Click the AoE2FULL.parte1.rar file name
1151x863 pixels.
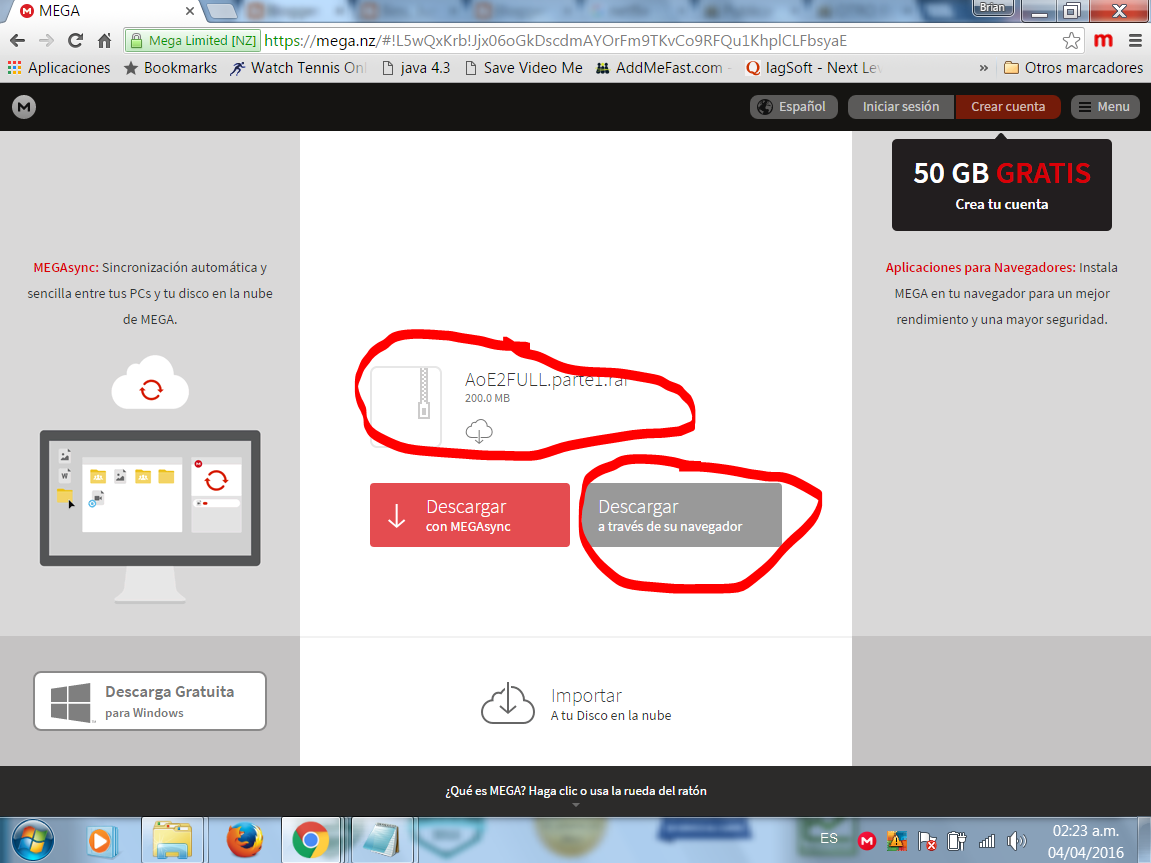546,379
